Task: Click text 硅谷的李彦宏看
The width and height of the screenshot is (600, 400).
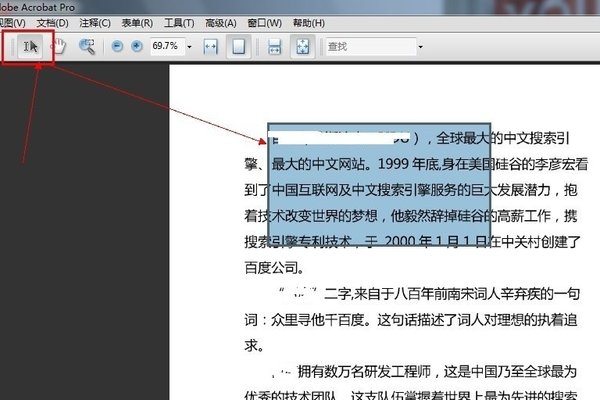Action: [541, 164]
